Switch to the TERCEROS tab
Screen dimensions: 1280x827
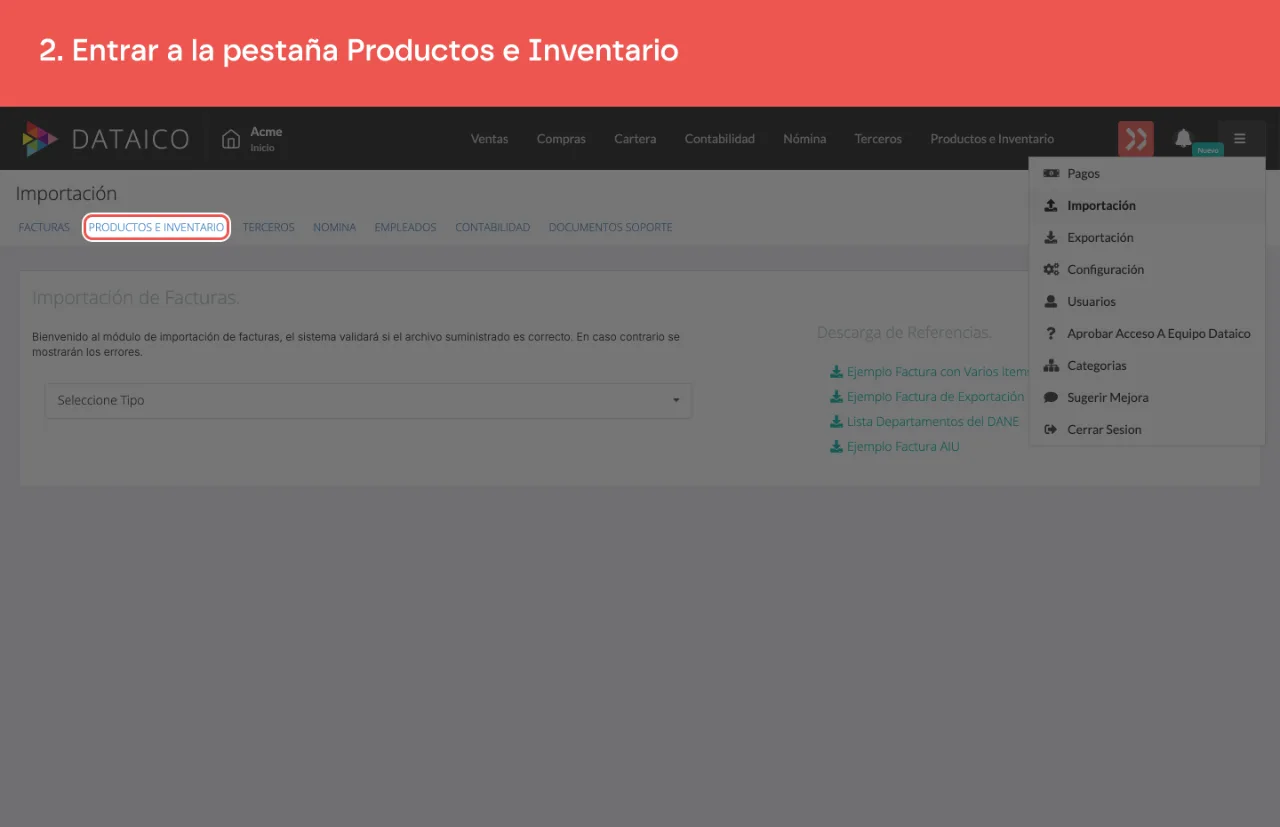(269, 227)
